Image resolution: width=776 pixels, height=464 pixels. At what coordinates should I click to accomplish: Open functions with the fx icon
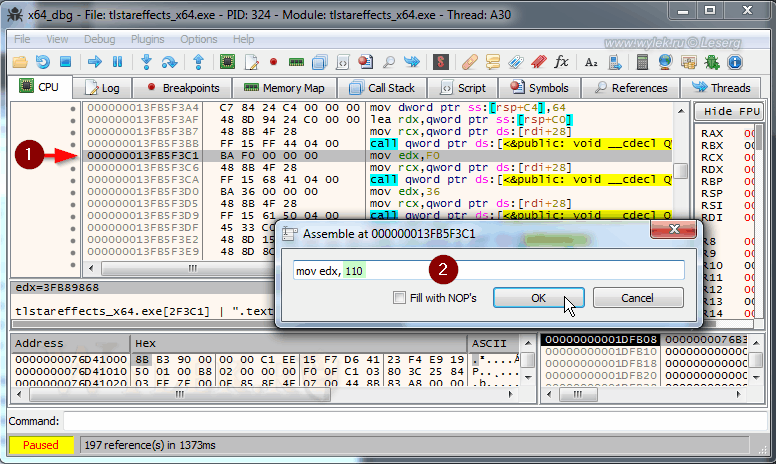click(x=561, y=62)
